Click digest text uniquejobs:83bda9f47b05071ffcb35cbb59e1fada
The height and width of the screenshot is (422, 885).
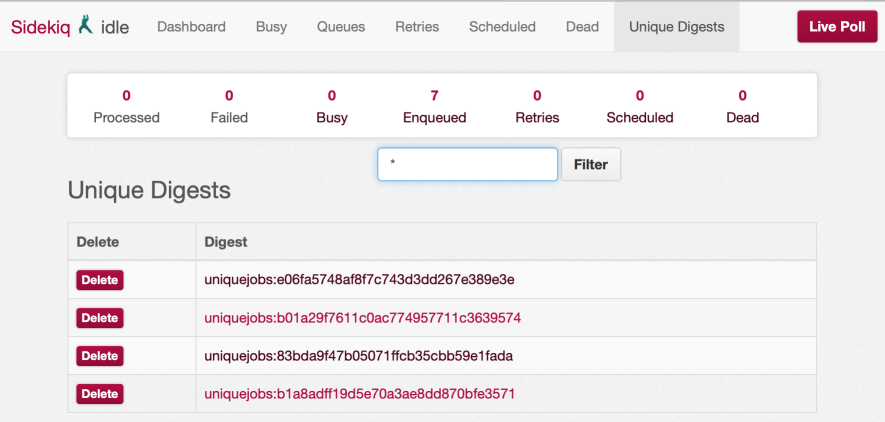358,356
